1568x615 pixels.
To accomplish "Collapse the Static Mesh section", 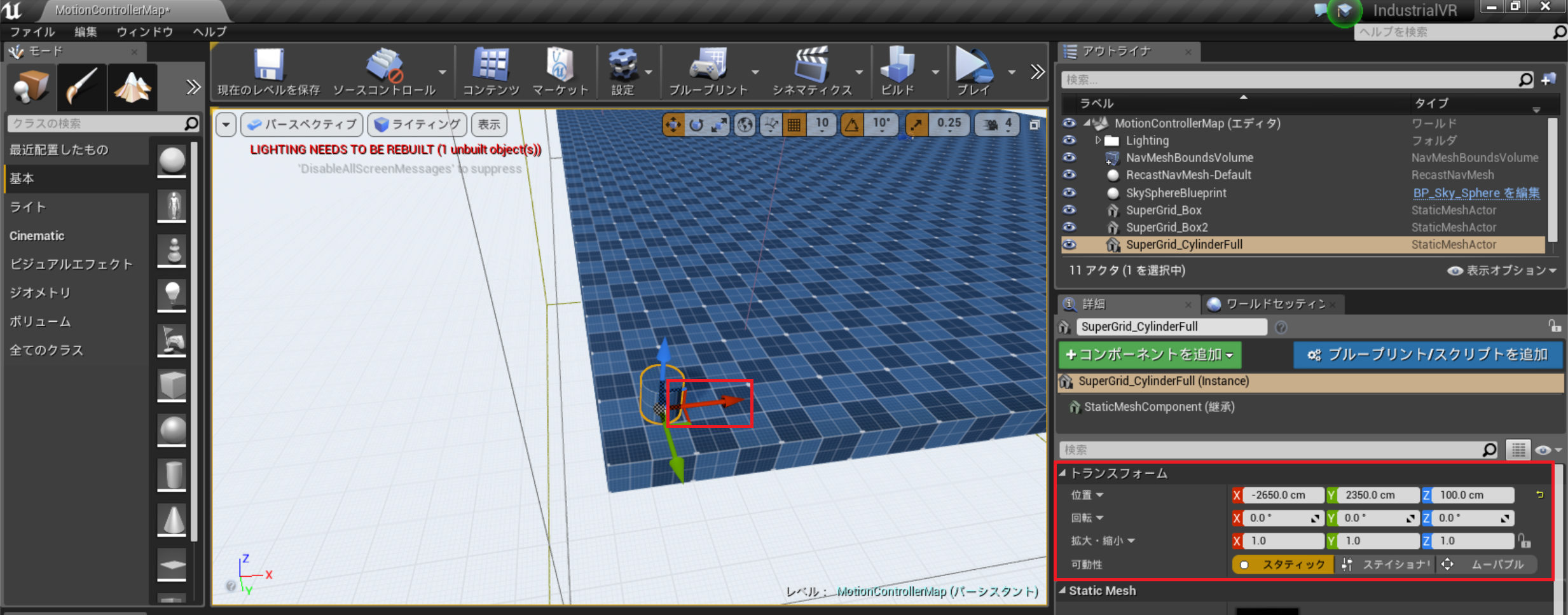I will coord(1063,590).
